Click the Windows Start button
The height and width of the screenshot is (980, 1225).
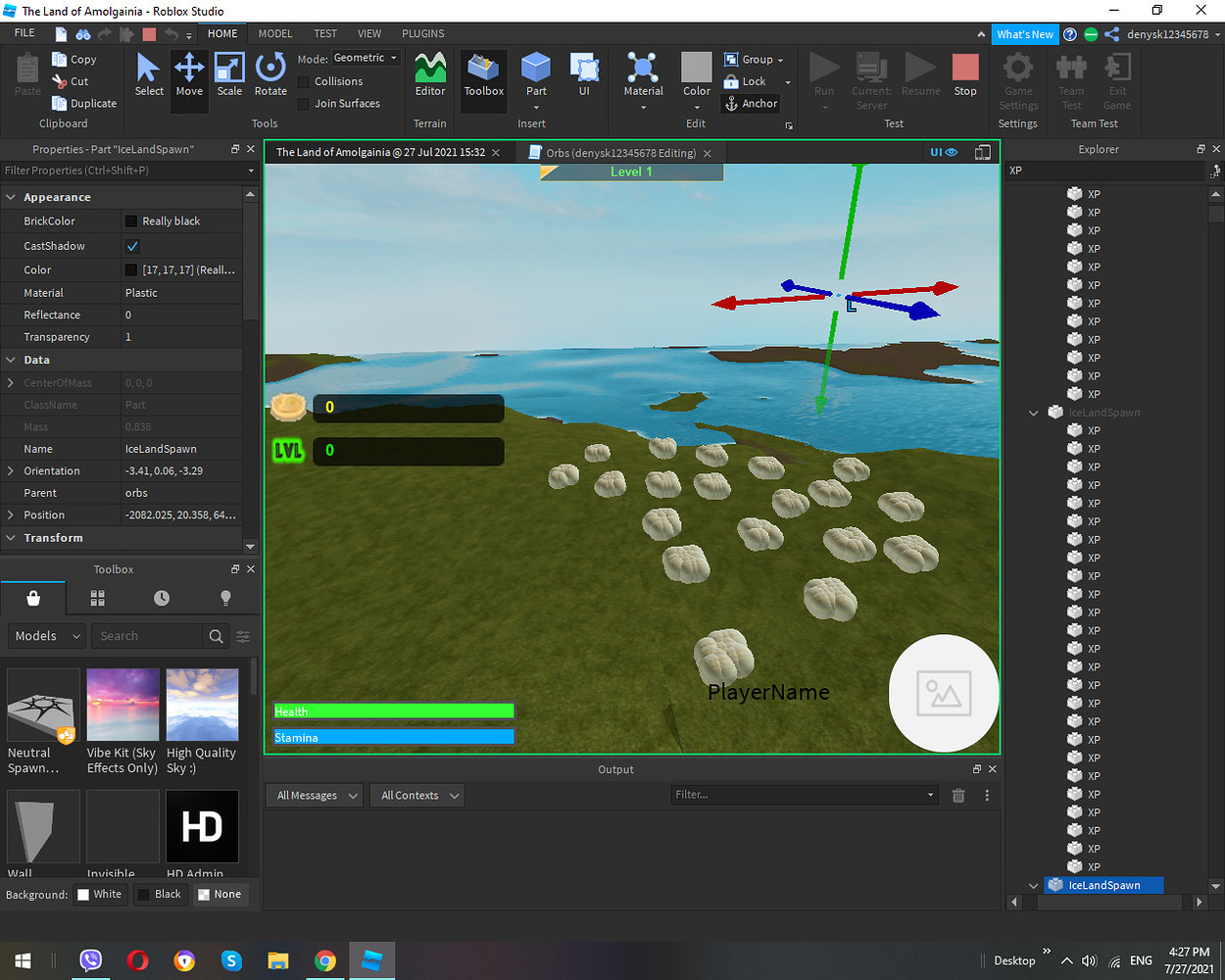click(x=23, y=961)
